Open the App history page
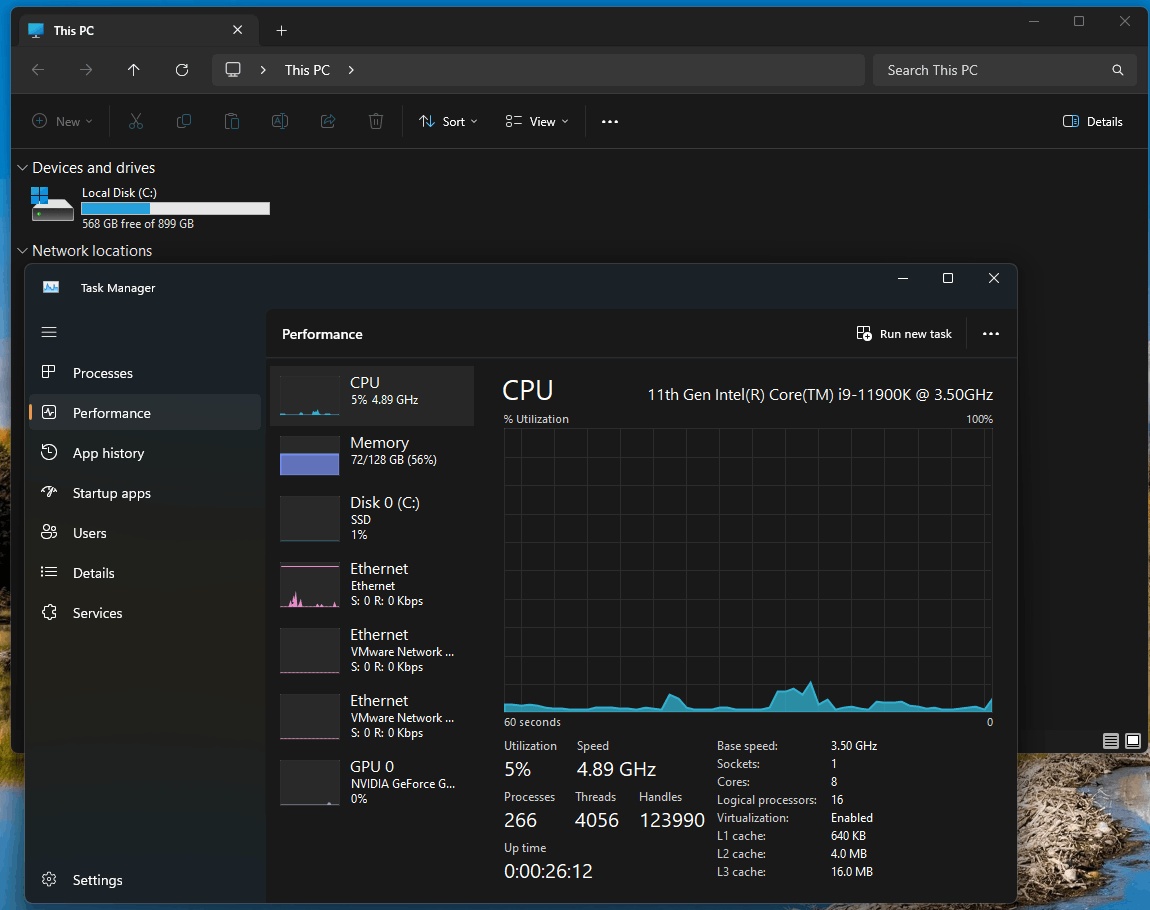Image resolution: width=1150 pixels, height=910 pixels. point(108,453)
